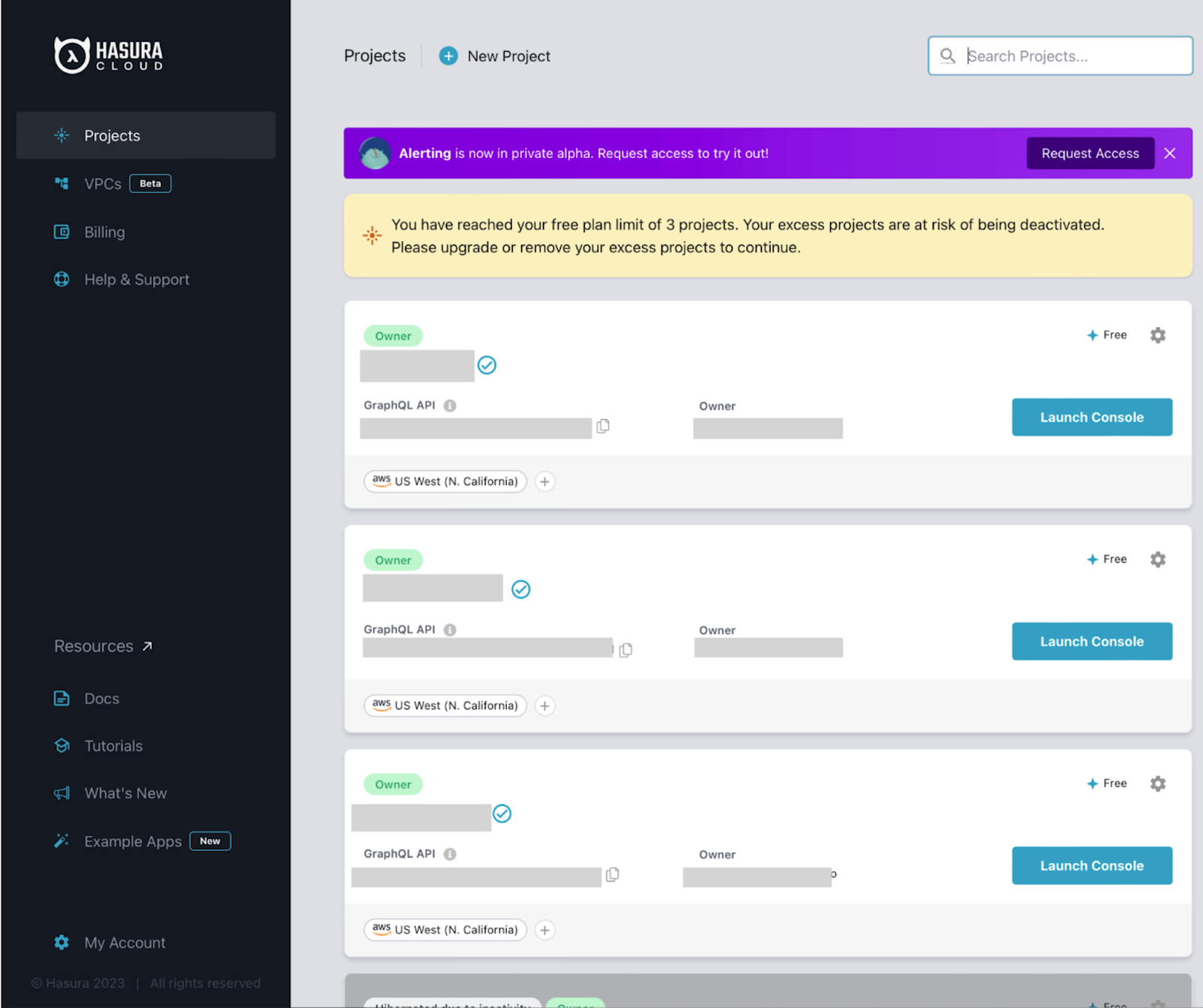Click the Projects page heading

tap(374, 56)
